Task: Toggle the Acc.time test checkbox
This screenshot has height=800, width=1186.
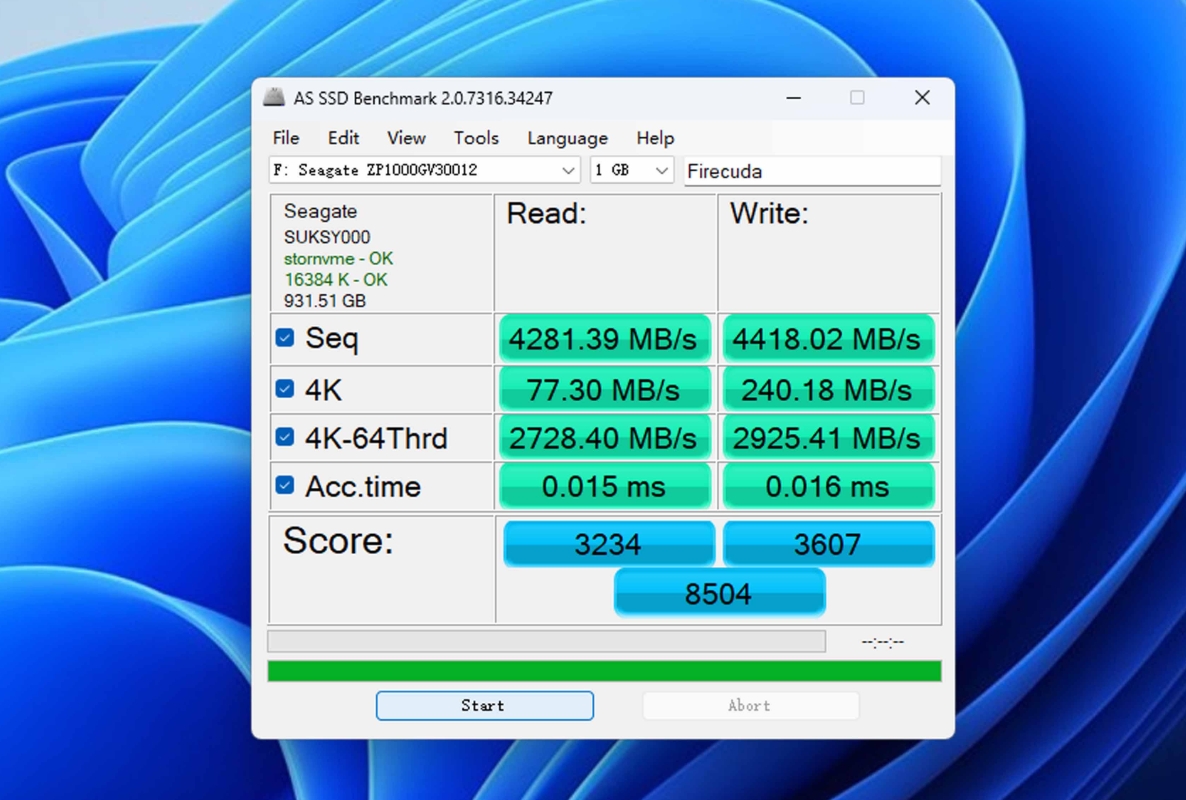Action: tap(285, 485)
